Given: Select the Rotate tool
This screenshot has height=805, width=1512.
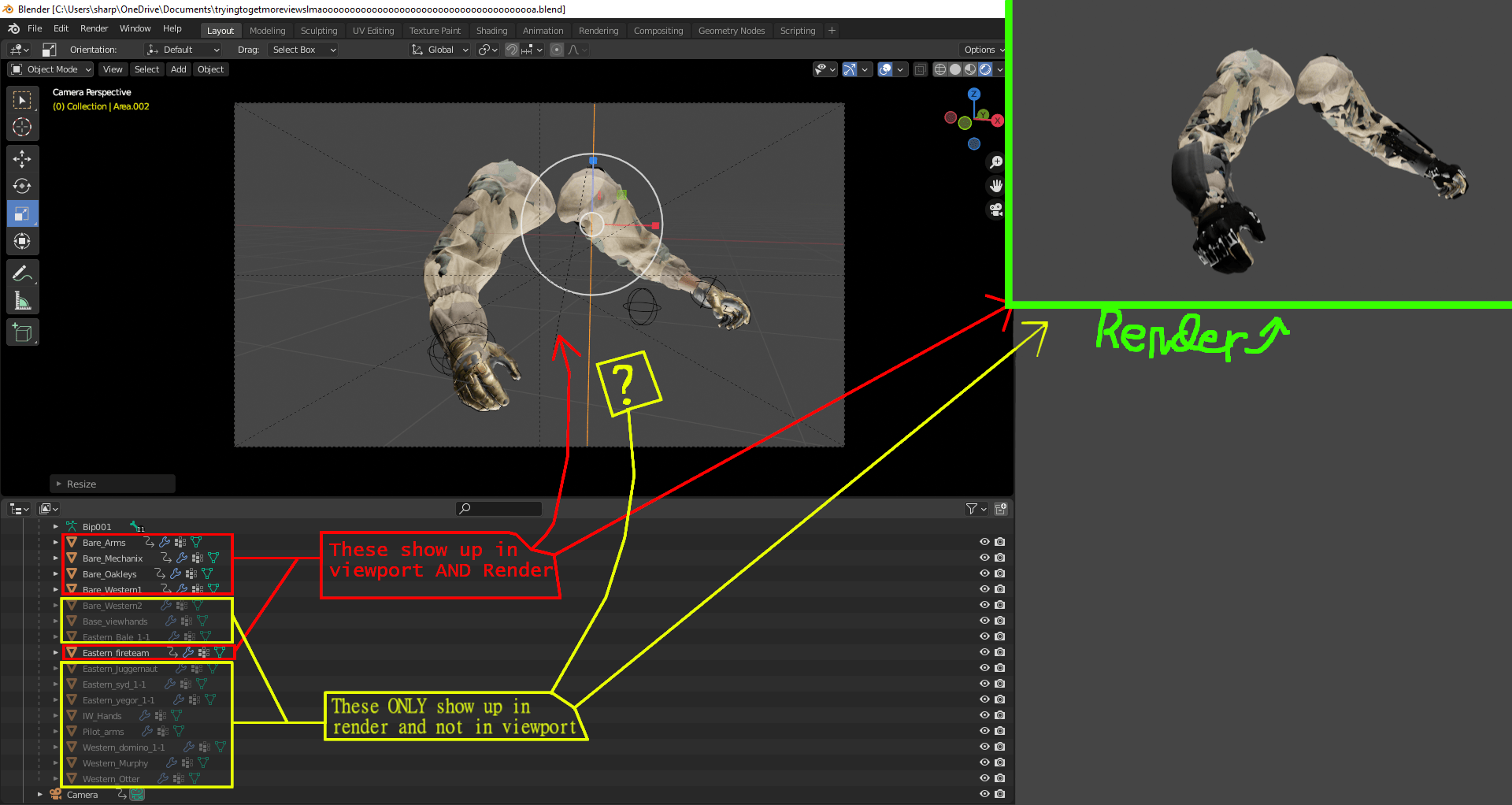Looking at the screenshot, I should (x=22, y=186).
